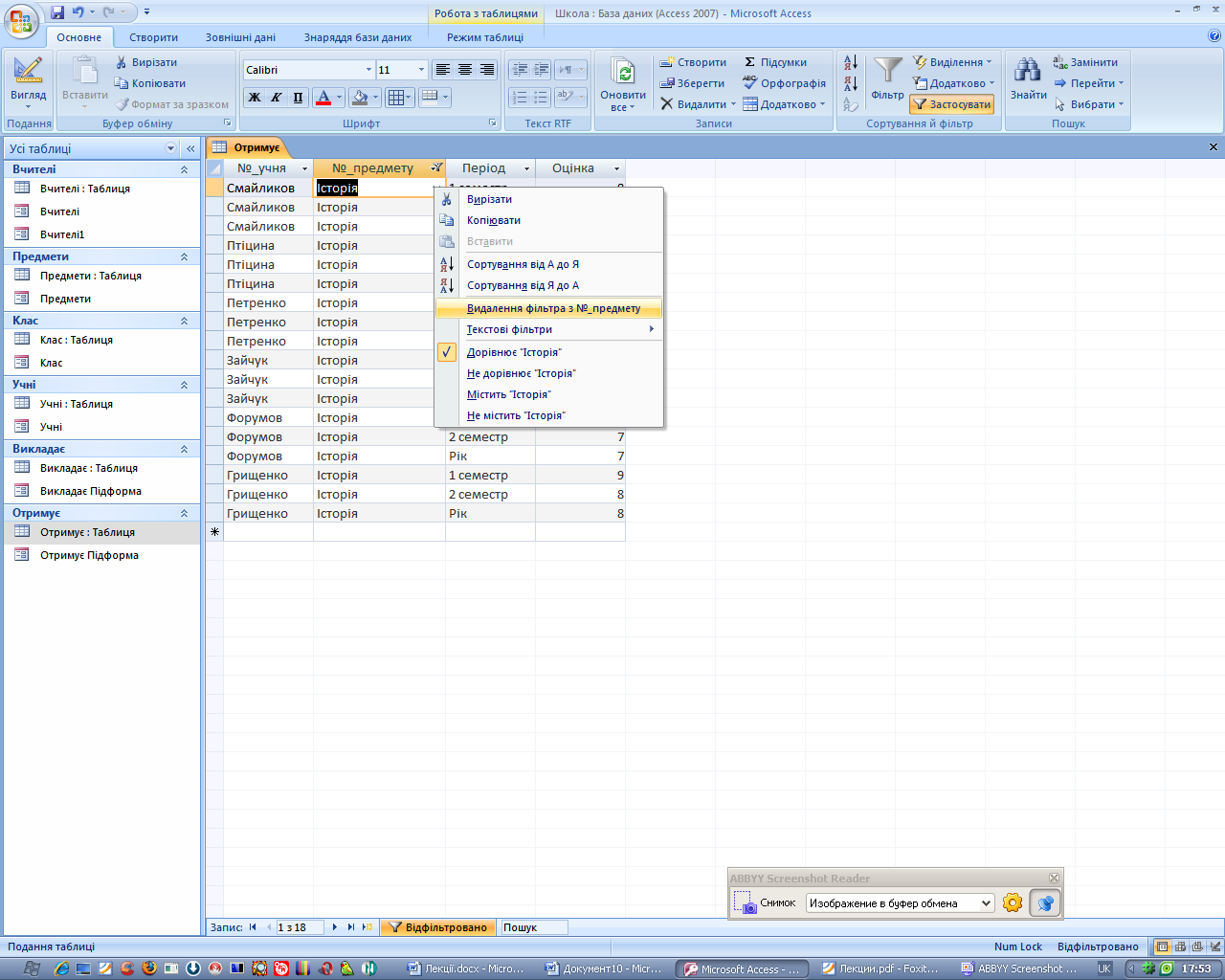1225x980 pixels.
Task: Toggle Застосувати filter button
Action: (951, 104)
